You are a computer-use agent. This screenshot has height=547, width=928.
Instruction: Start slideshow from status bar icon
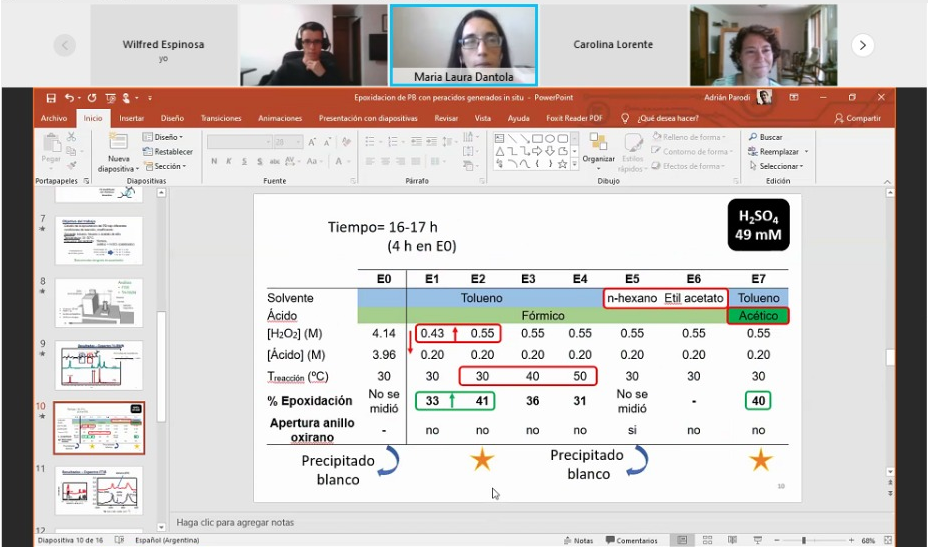[757, 540]
